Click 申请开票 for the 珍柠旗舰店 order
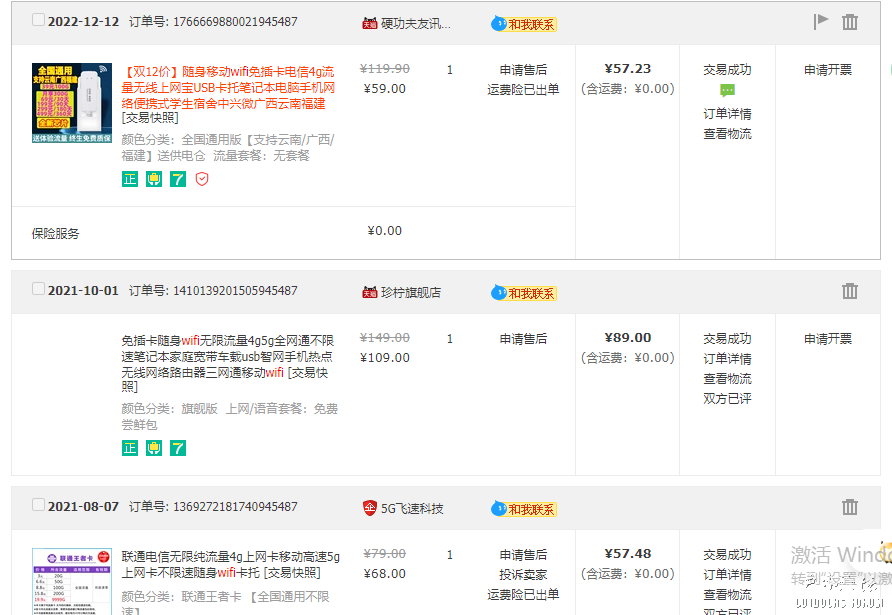Viewport: 892px width, 615px height. (x=828, y=339)
